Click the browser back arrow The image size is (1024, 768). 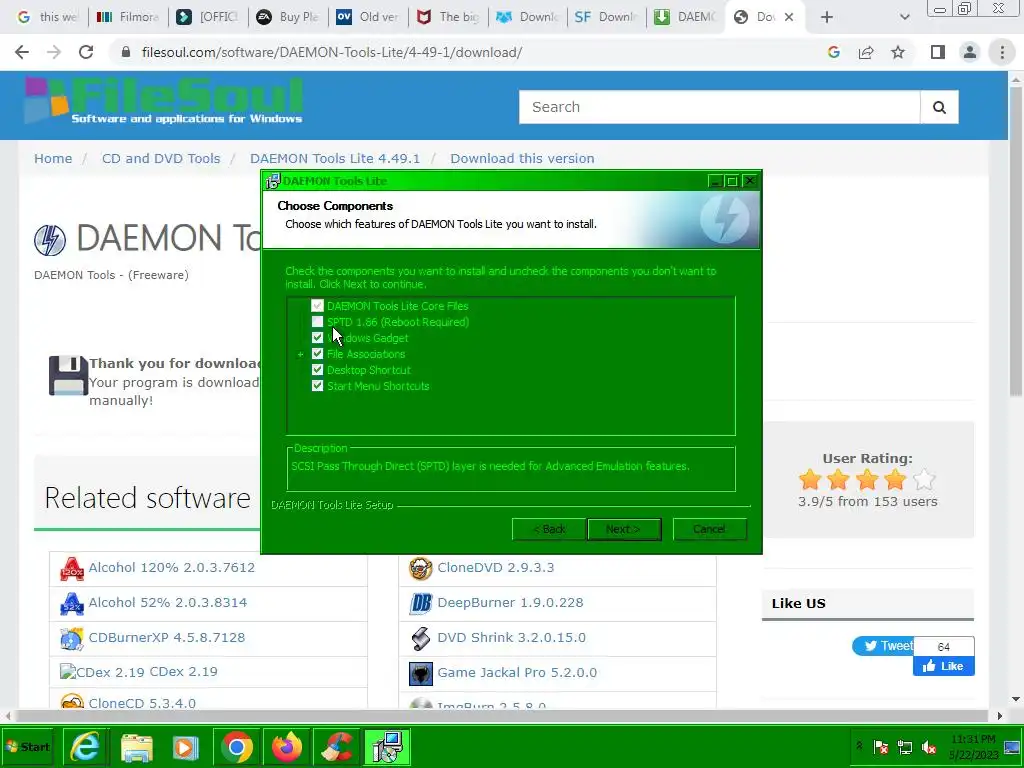coord(22,52)
